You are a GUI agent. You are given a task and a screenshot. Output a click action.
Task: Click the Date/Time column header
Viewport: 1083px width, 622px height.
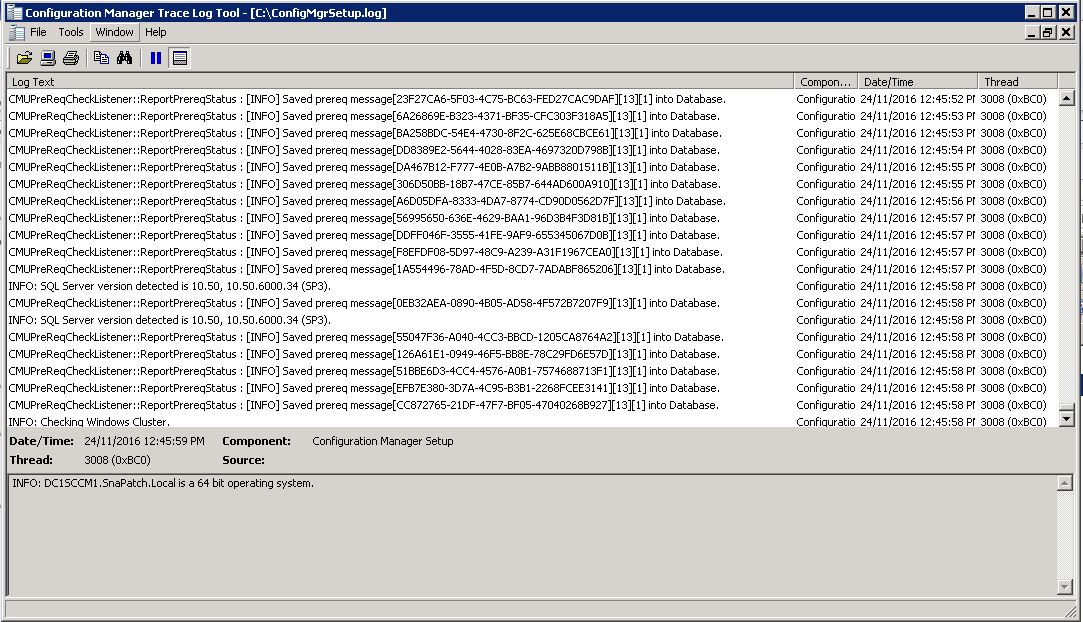[x=917, y=81]
